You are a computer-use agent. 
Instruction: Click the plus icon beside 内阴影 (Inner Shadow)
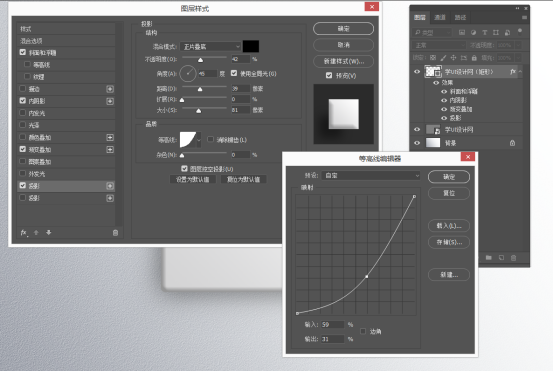click(x=110, y=101)
